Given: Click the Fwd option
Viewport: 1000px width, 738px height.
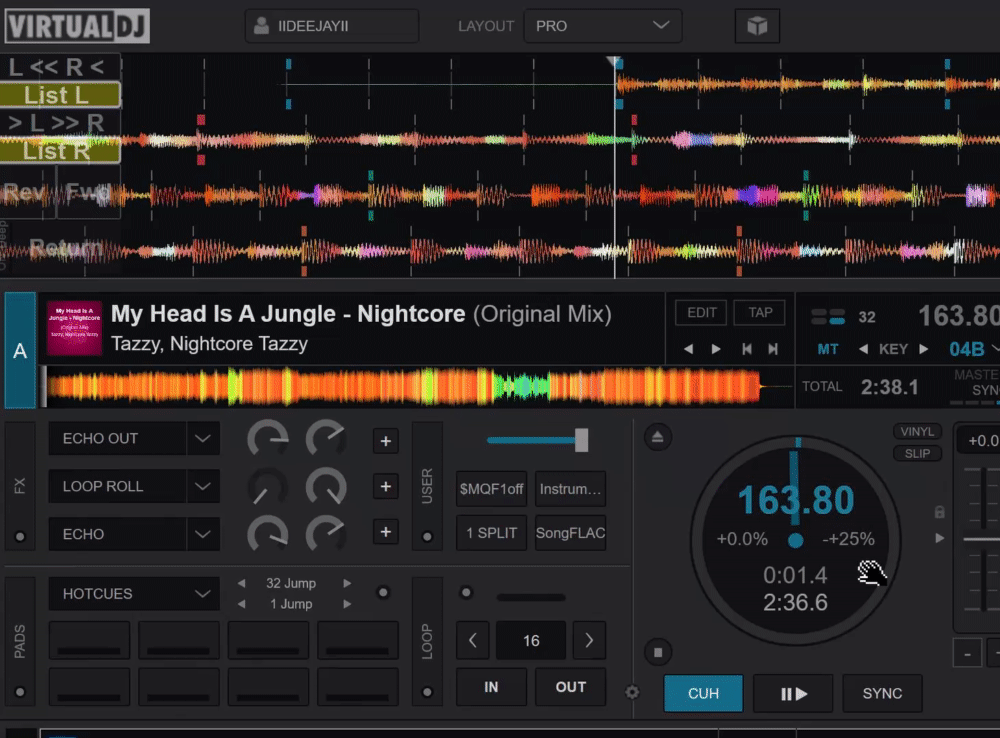Looking at the screenshot, I should click(x=89, y=192).
